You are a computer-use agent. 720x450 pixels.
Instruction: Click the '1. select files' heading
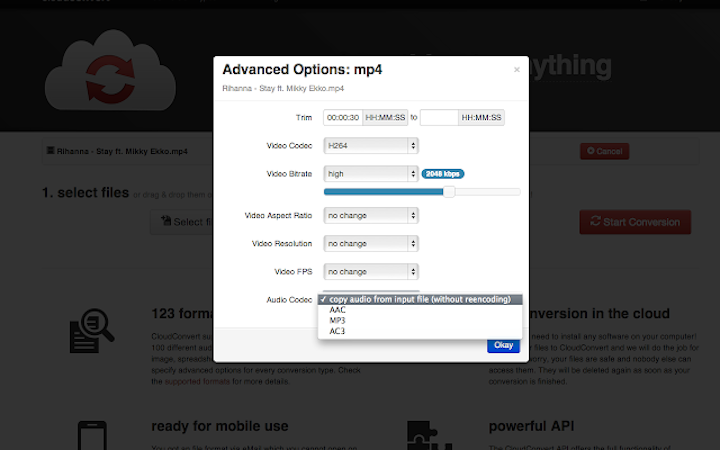click(x=85, y=193)
